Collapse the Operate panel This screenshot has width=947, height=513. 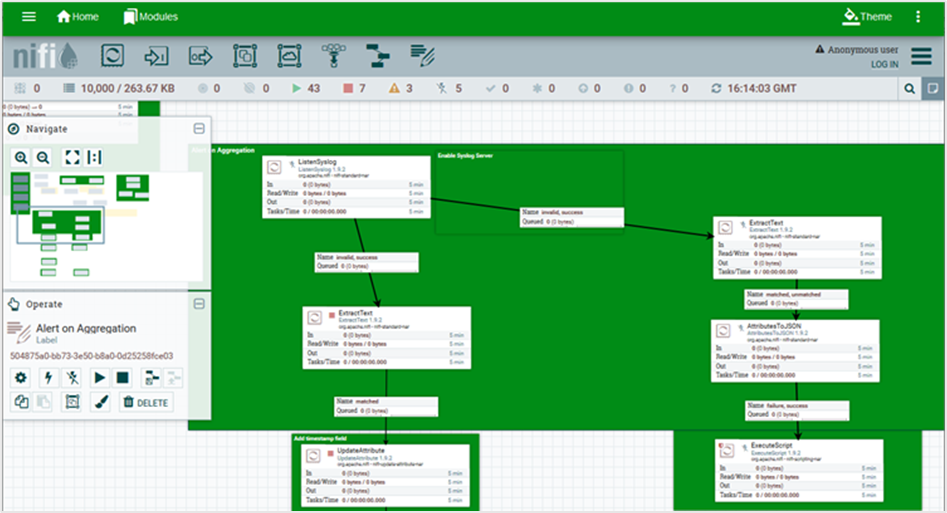click(199, 304)
